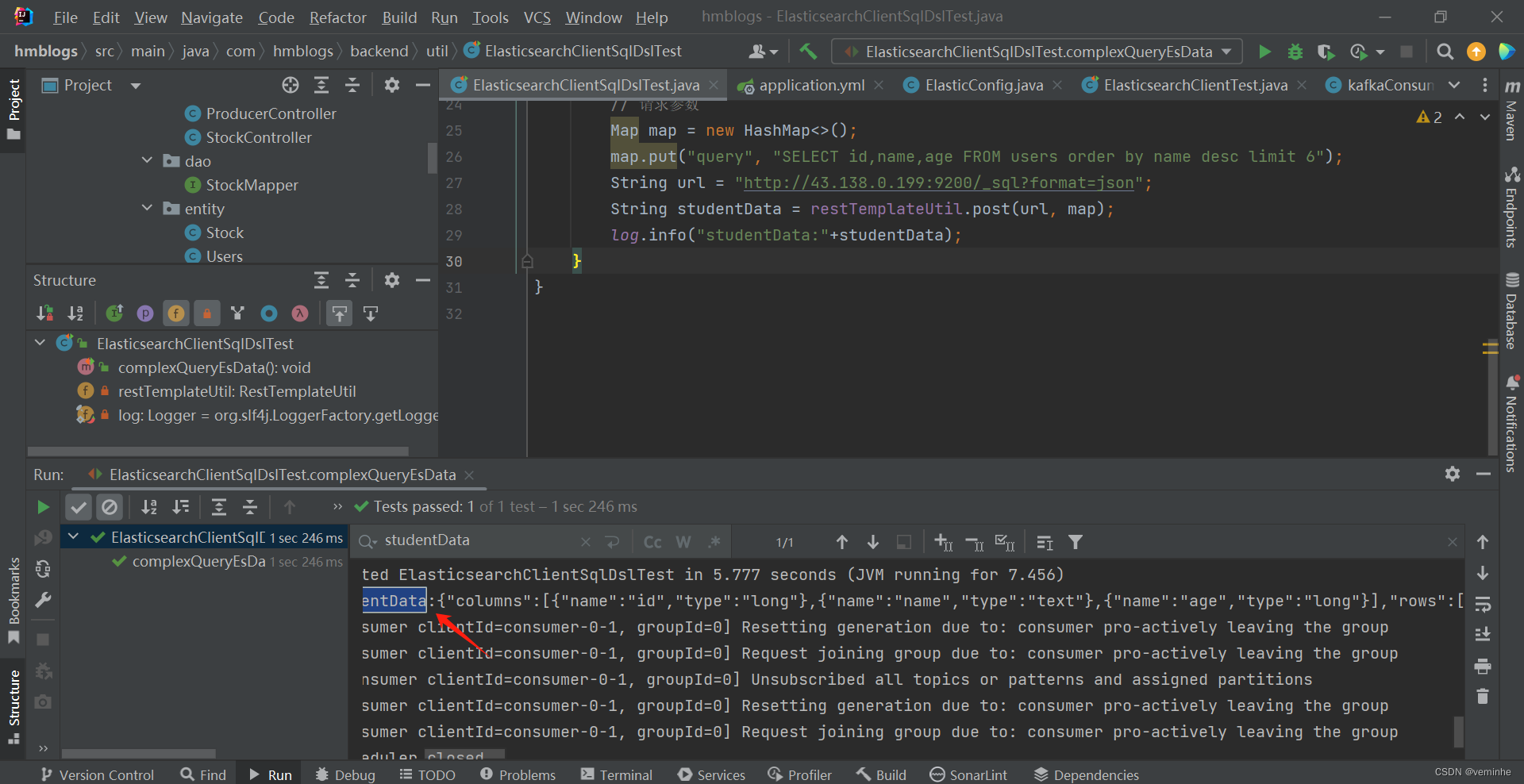Open the Elasticsearch URL link in code
This screenshot has height=784, width=1524.
(939, 183)
